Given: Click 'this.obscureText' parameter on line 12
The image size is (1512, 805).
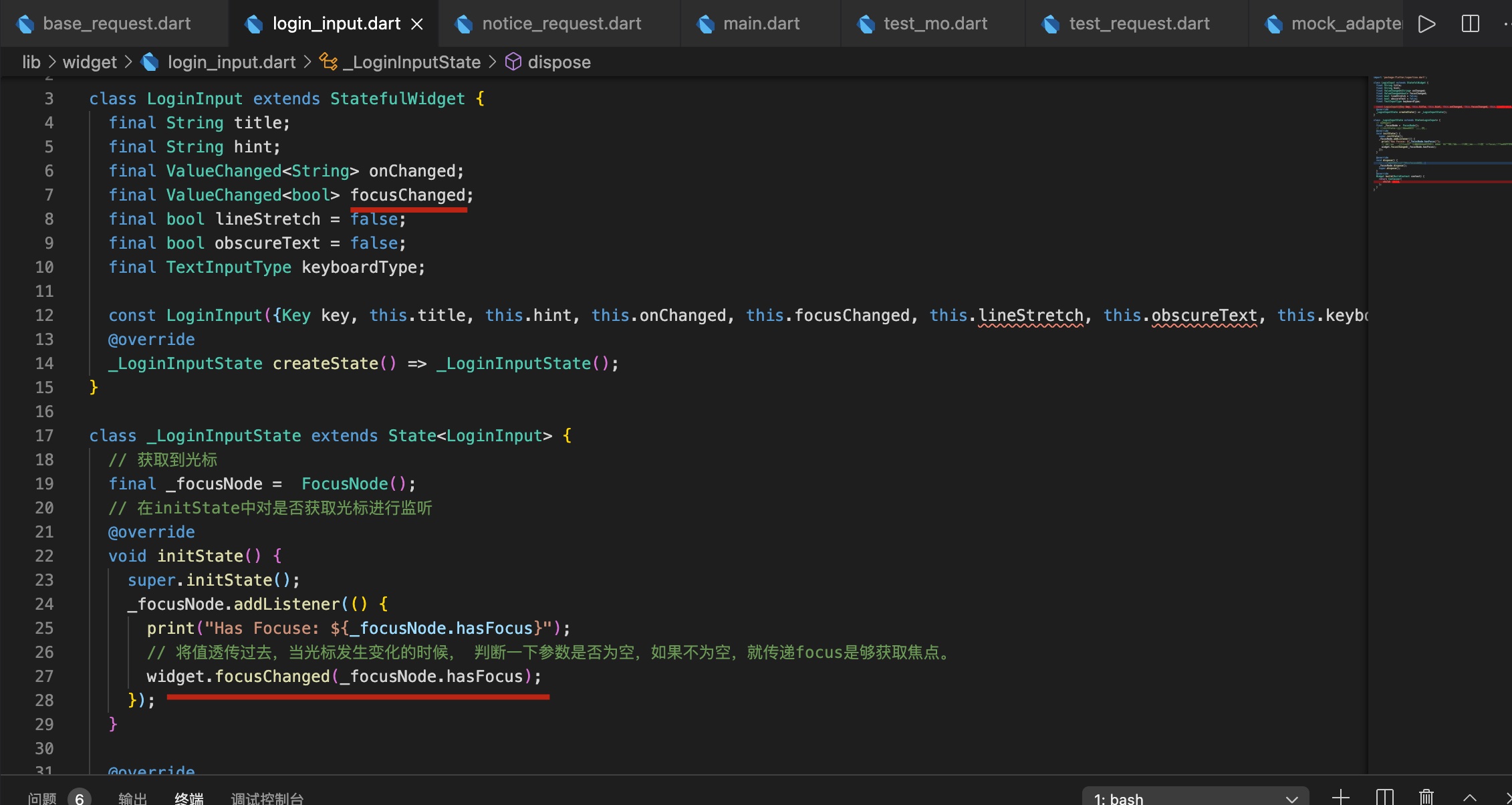Looking at the screenshot, I should (1180, 316).
